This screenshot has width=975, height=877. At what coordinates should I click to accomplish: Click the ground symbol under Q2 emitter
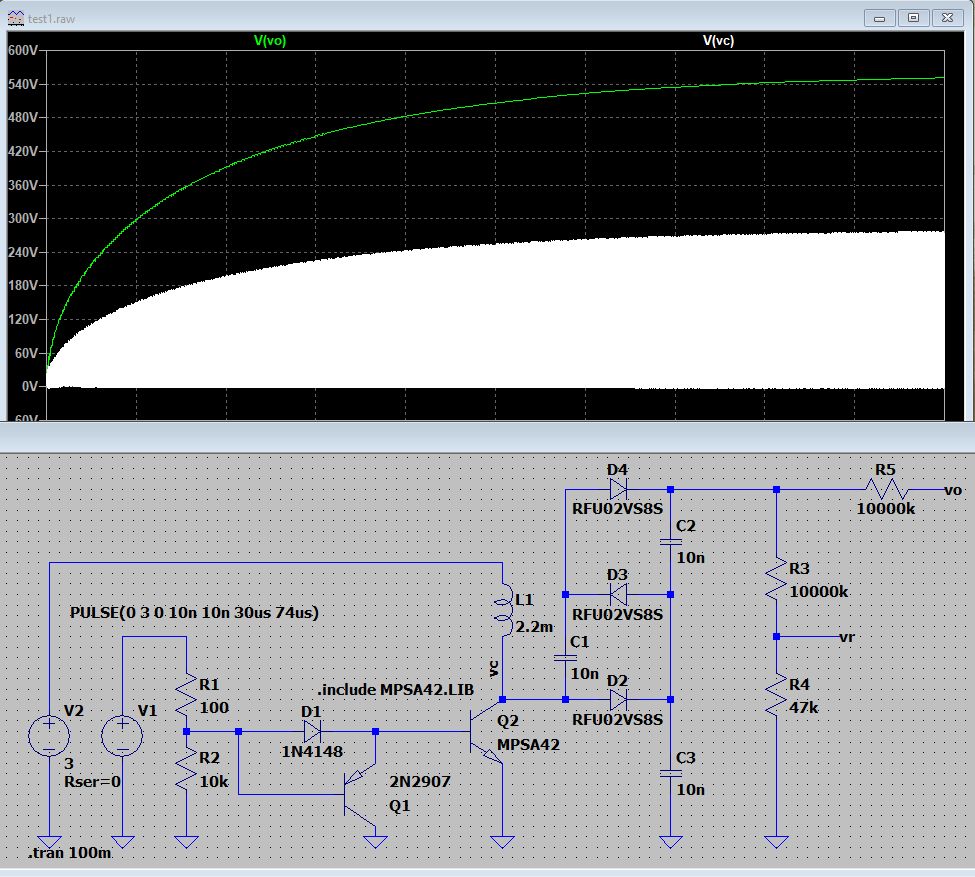point(502,842)
